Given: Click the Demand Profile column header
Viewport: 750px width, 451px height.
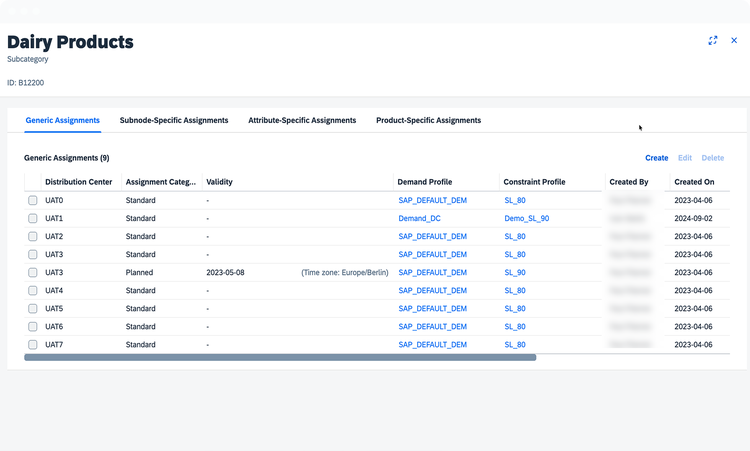Looking at the screenshot, I should click(x=446, y=182).
